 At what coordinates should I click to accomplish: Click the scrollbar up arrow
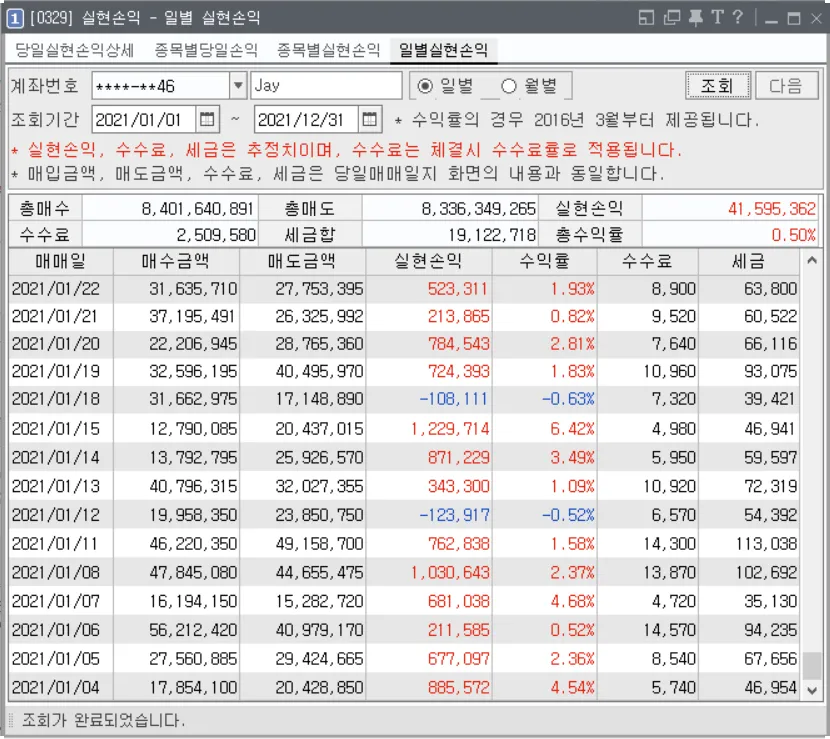pyautogui.click(x=811, y=261)
